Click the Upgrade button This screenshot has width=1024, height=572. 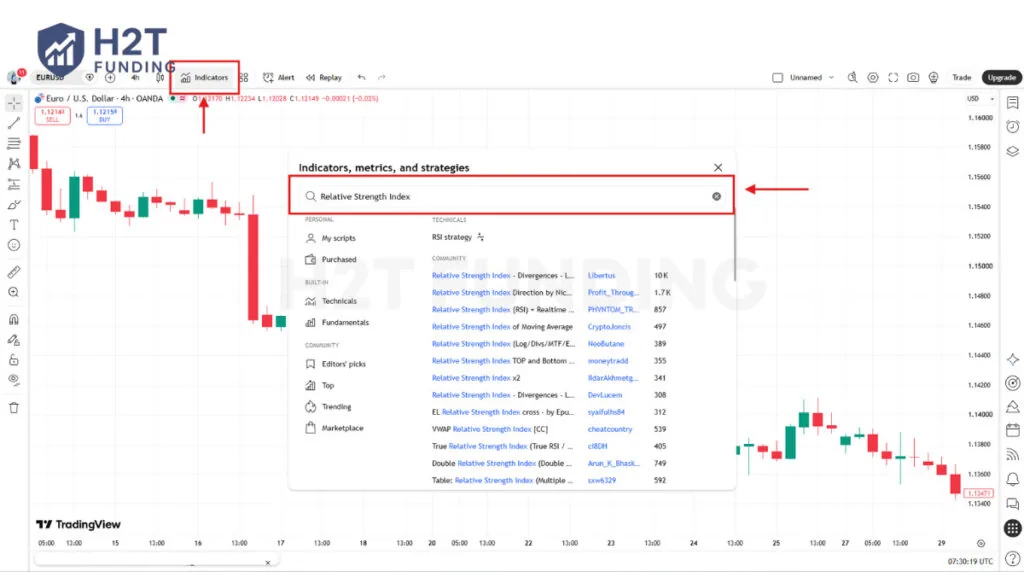pos(1001,78)
